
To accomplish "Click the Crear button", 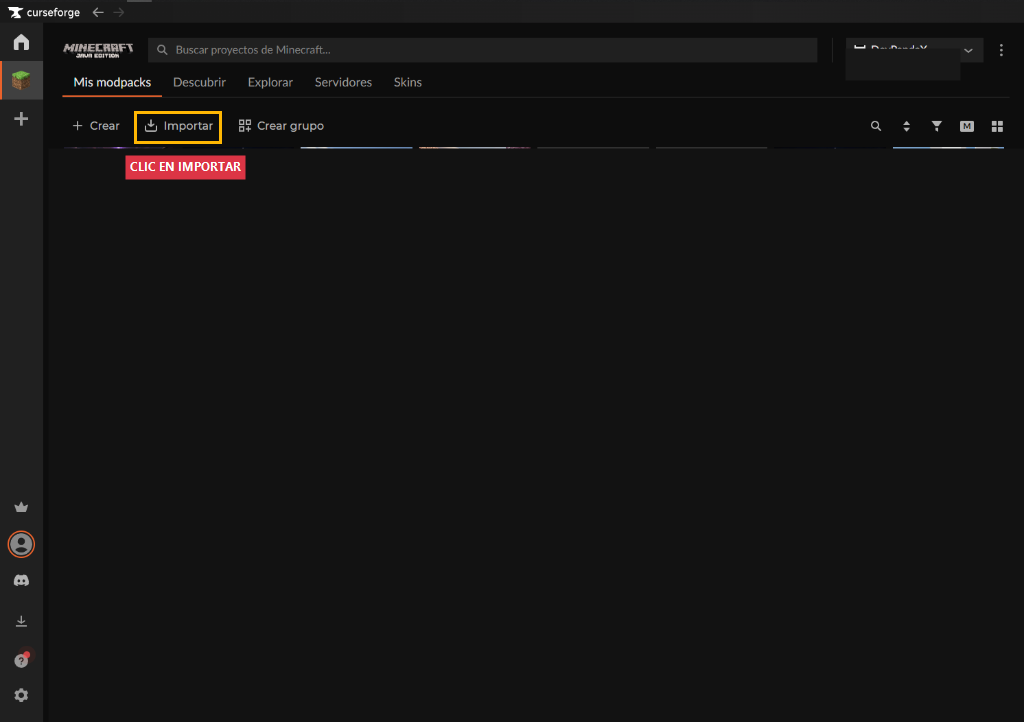I will tap(96, 126).
